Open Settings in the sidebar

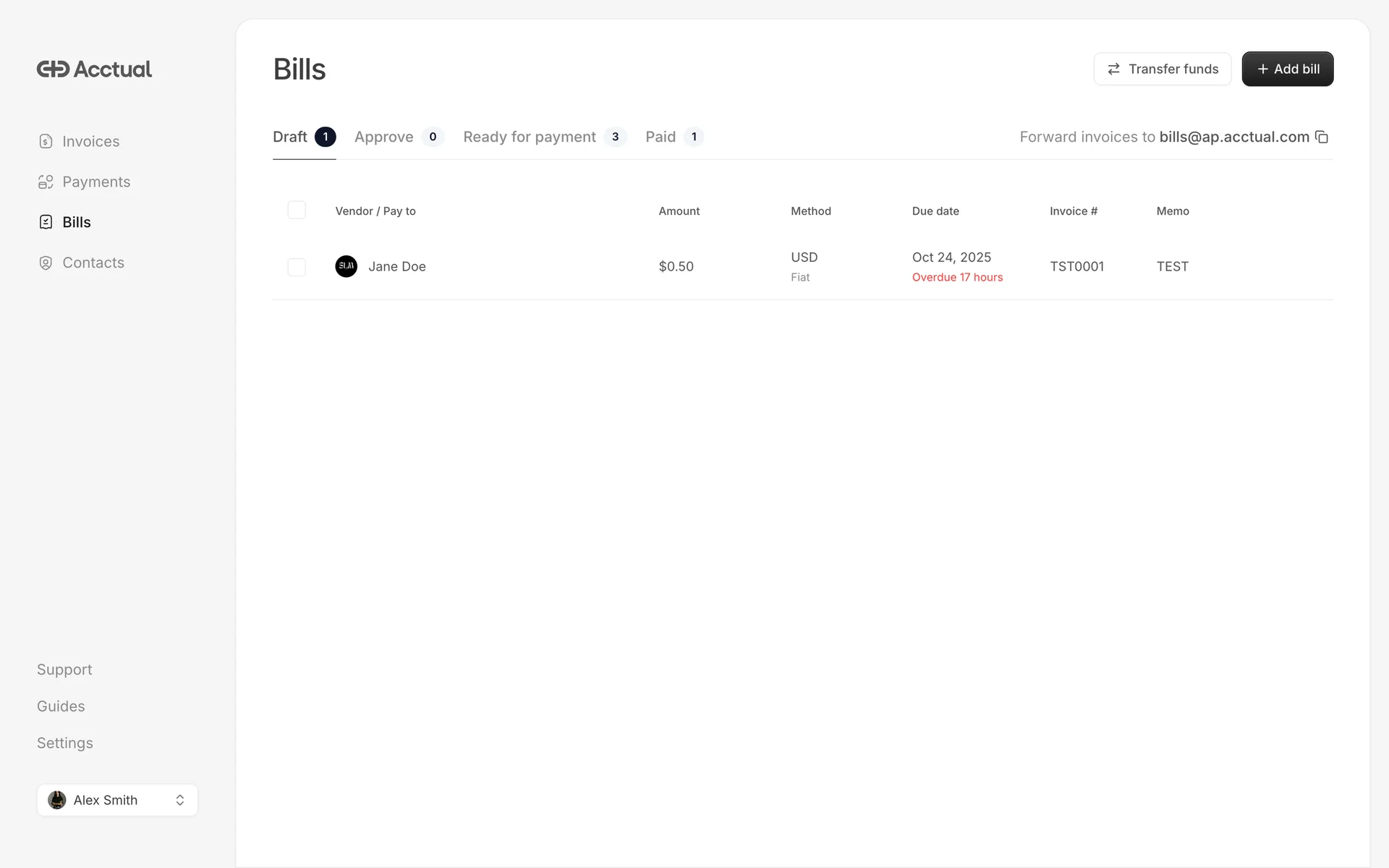(x=65, y=744)
